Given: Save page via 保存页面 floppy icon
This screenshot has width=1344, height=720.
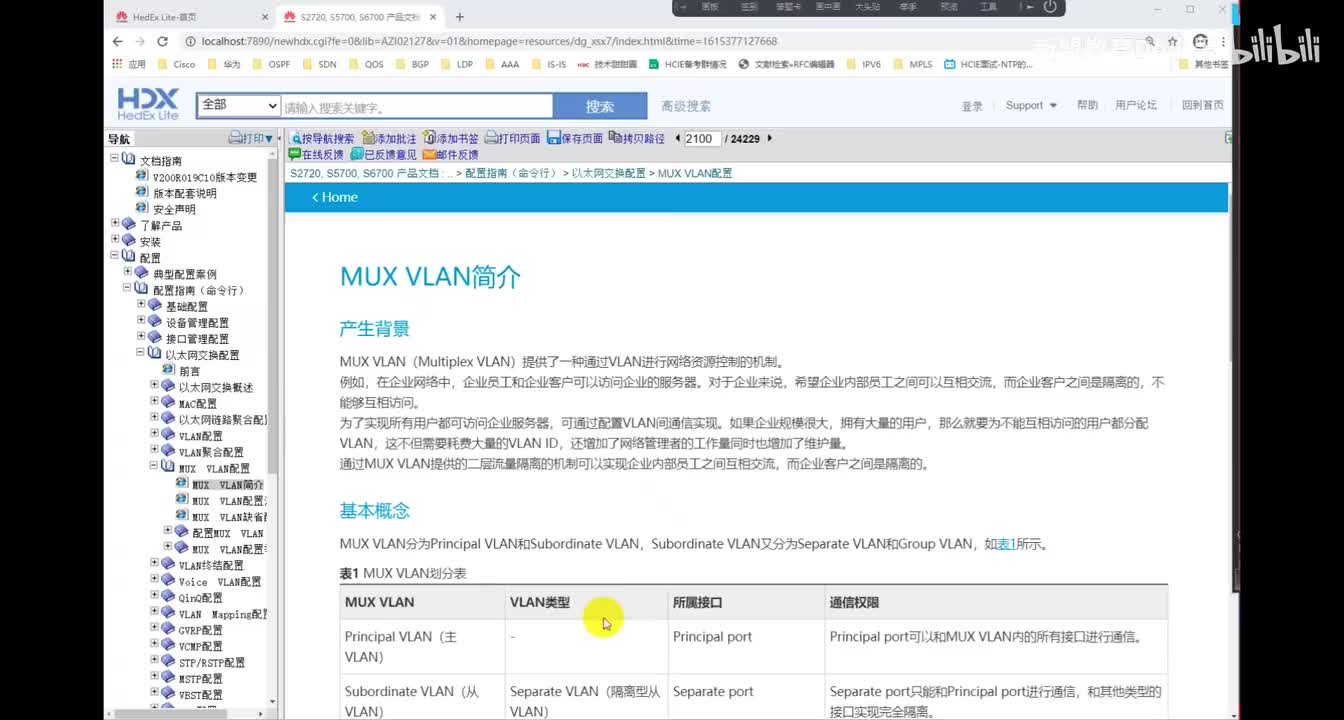Looking at the screenshot, I should point(553,139).
